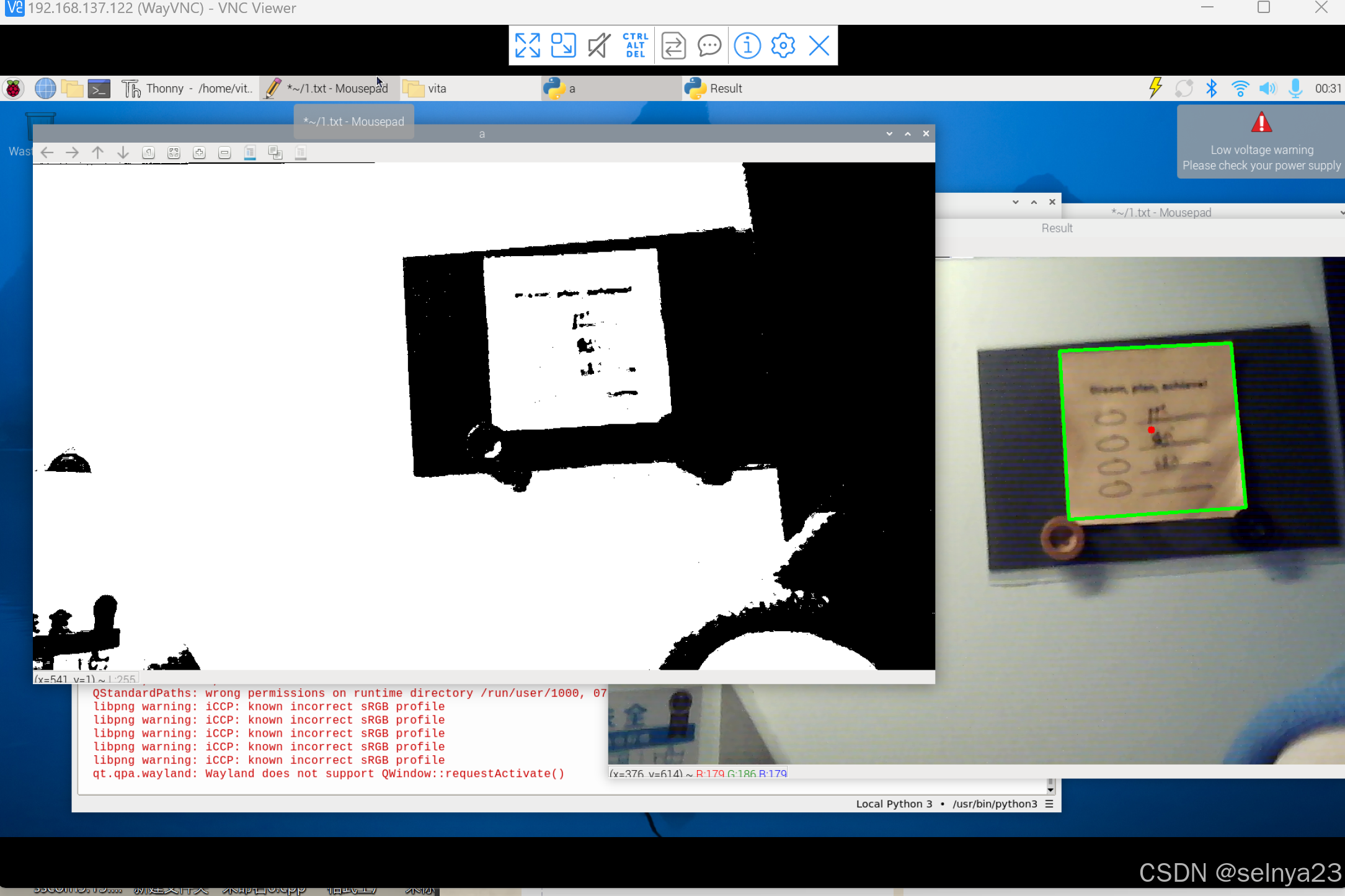Zoom in on image in window 'a'
Viewport: 1345px width, 896px height.
pos(199,153)
